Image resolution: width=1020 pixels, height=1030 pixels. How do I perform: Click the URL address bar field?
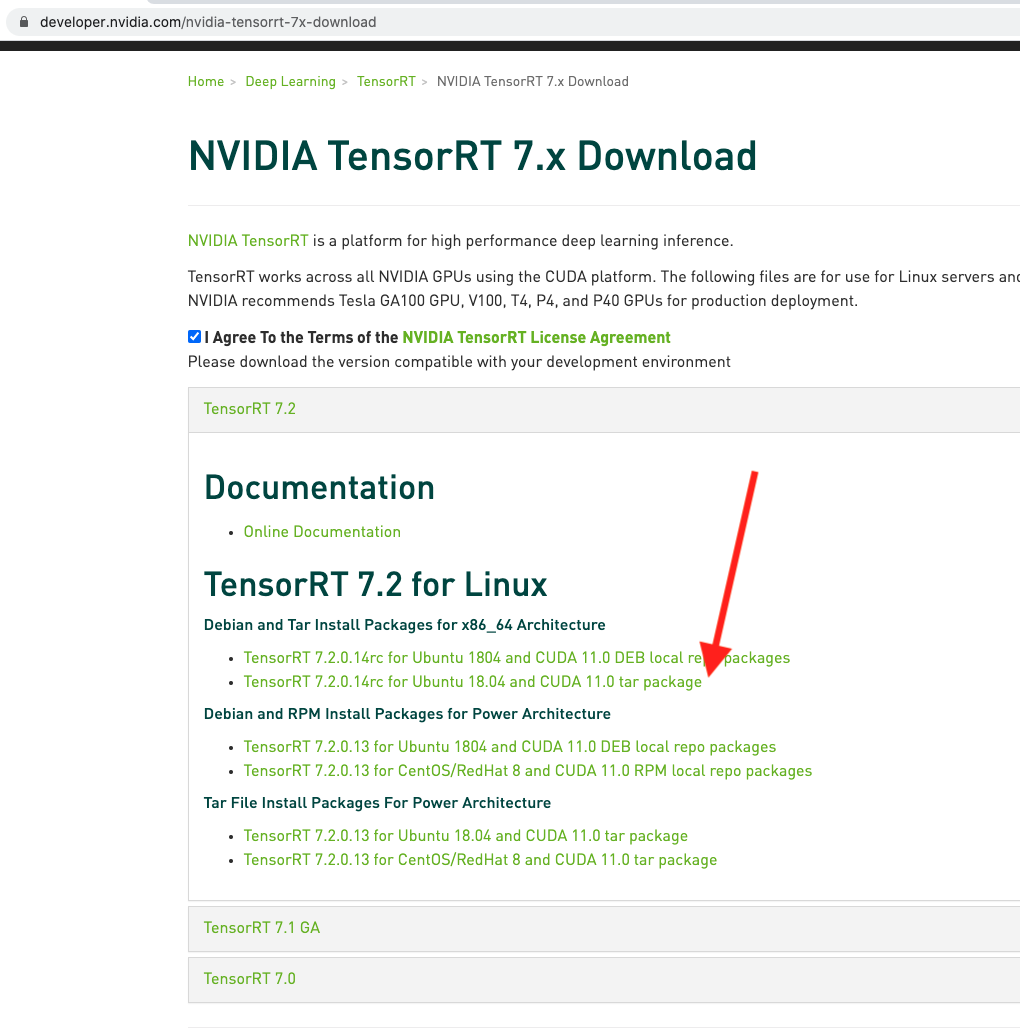pos(512,22)
